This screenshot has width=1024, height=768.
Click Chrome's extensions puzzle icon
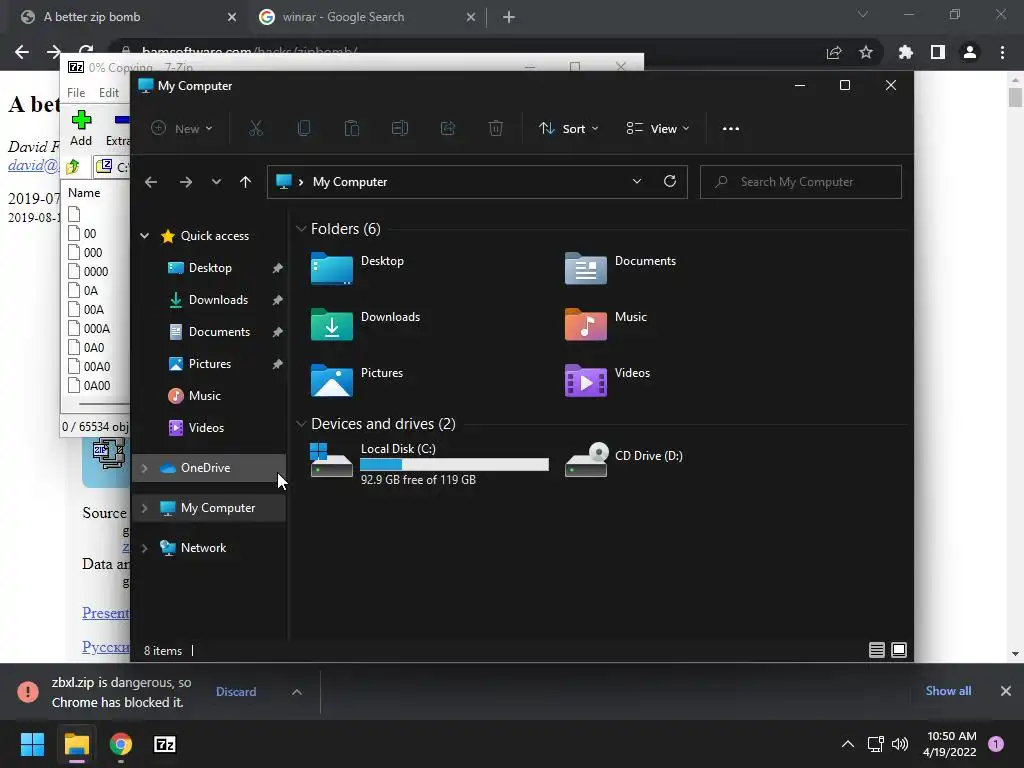point(906,52)
